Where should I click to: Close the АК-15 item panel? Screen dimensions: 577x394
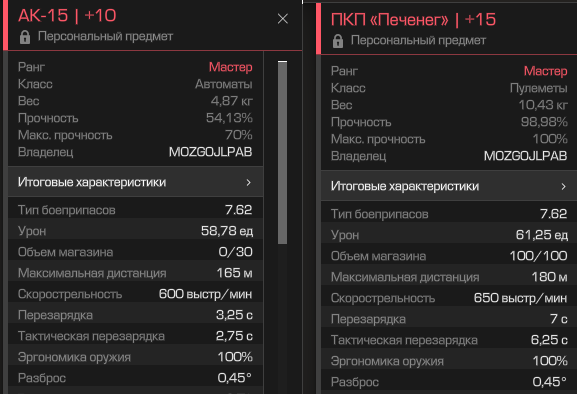pyautogui.click(x=283, y=19)
